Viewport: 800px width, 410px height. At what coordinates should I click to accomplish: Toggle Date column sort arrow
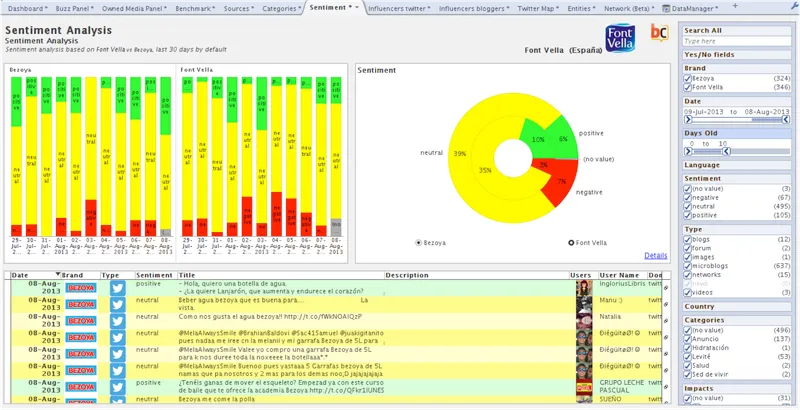pos(58,275)
